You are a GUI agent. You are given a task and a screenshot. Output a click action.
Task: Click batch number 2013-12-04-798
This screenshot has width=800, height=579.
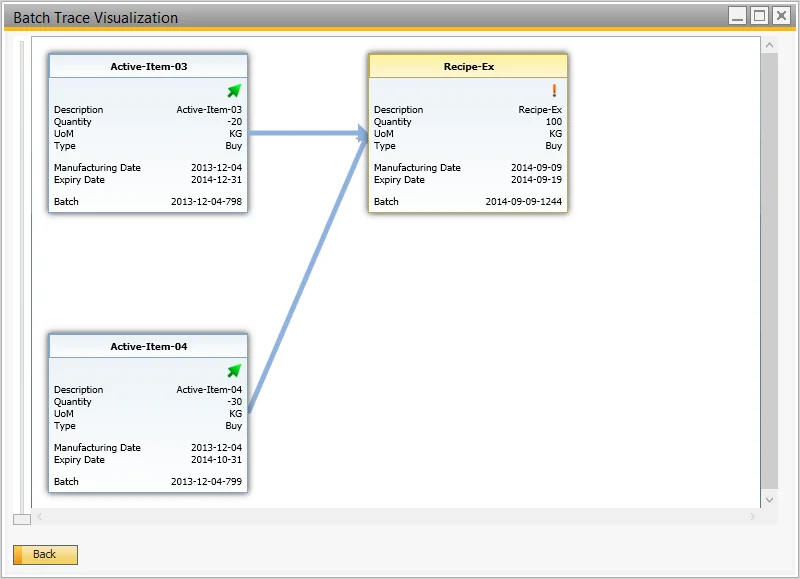point(206,202)
